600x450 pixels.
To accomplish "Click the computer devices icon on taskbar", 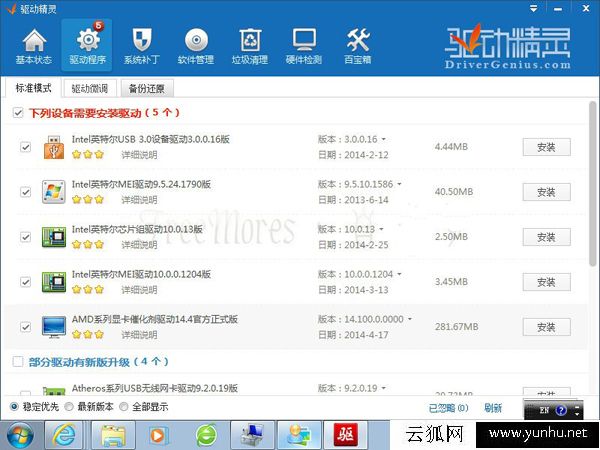I will (253, 435).
